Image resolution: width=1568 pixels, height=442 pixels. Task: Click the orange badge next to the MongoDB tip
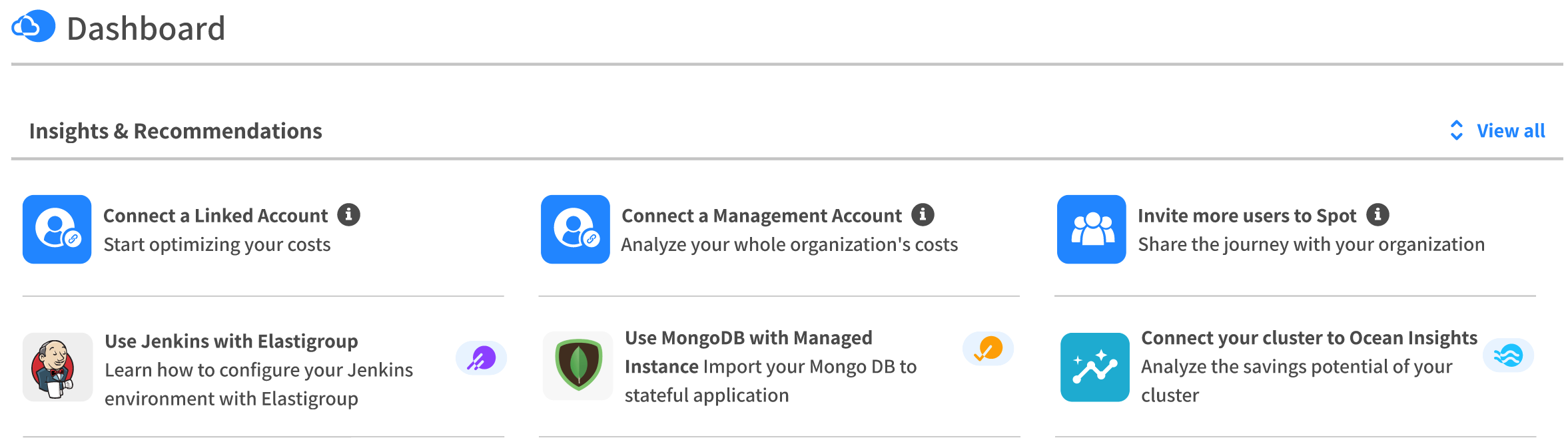coord(988,347)
